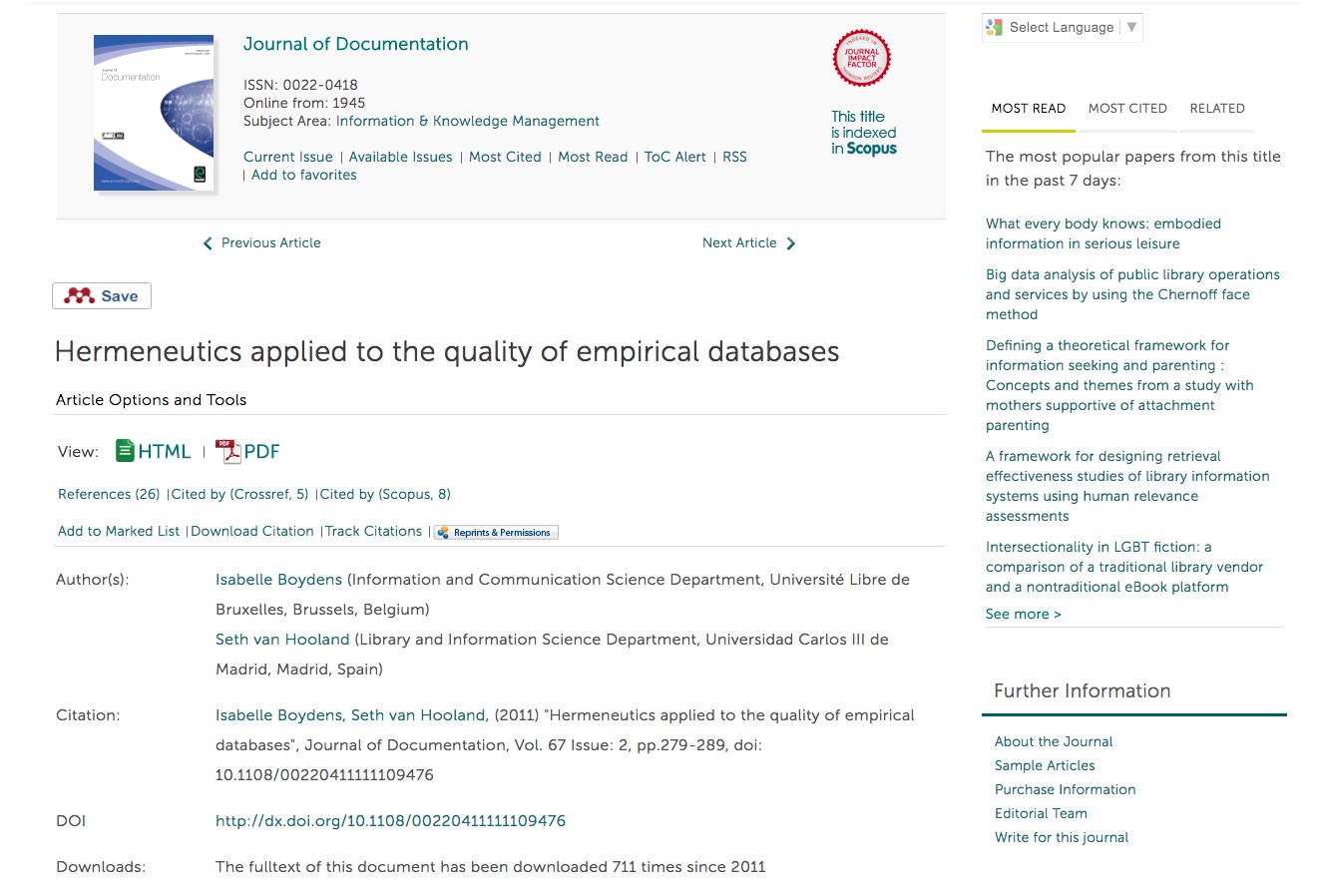Switch to the MOST CITED tab
Image resolution: width=1318 pixels, height=896 pixels.
[1127, 108]
